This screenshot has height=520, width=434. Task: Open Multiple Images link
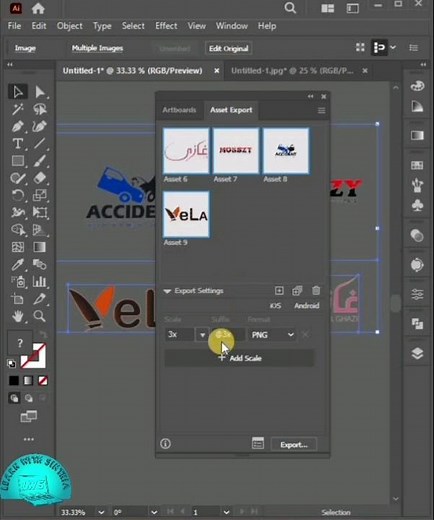97,48
